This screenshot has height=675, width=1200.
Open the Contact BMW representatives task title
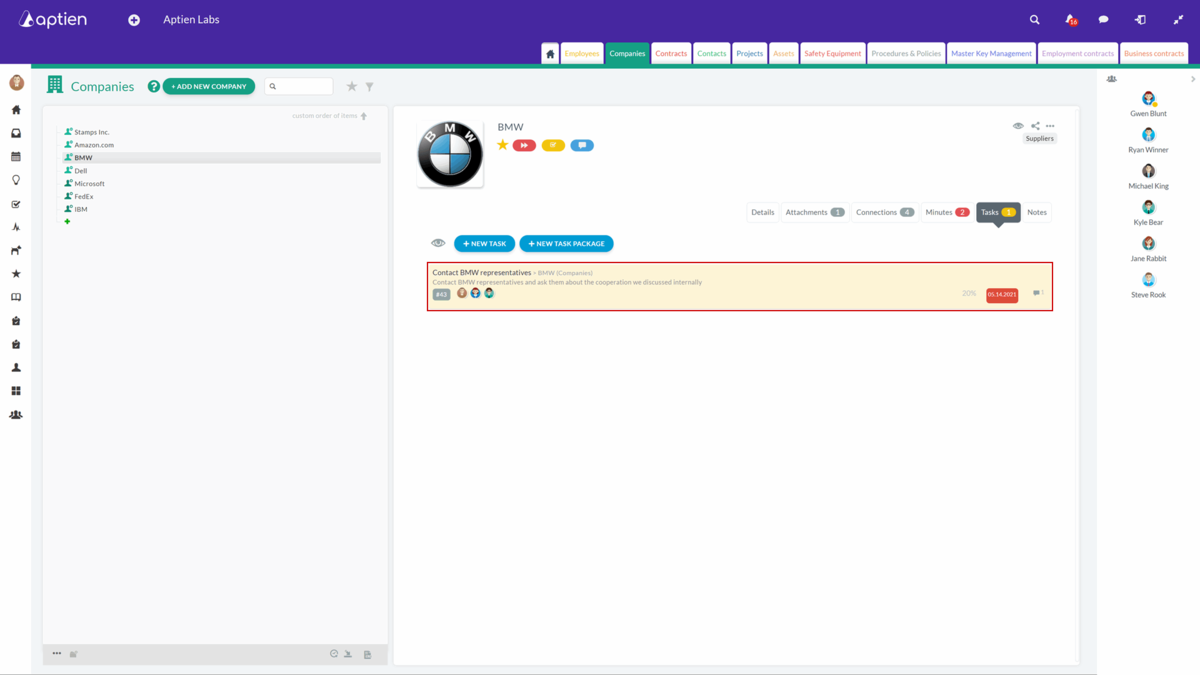pyautogui.click(x=482, y=272)
